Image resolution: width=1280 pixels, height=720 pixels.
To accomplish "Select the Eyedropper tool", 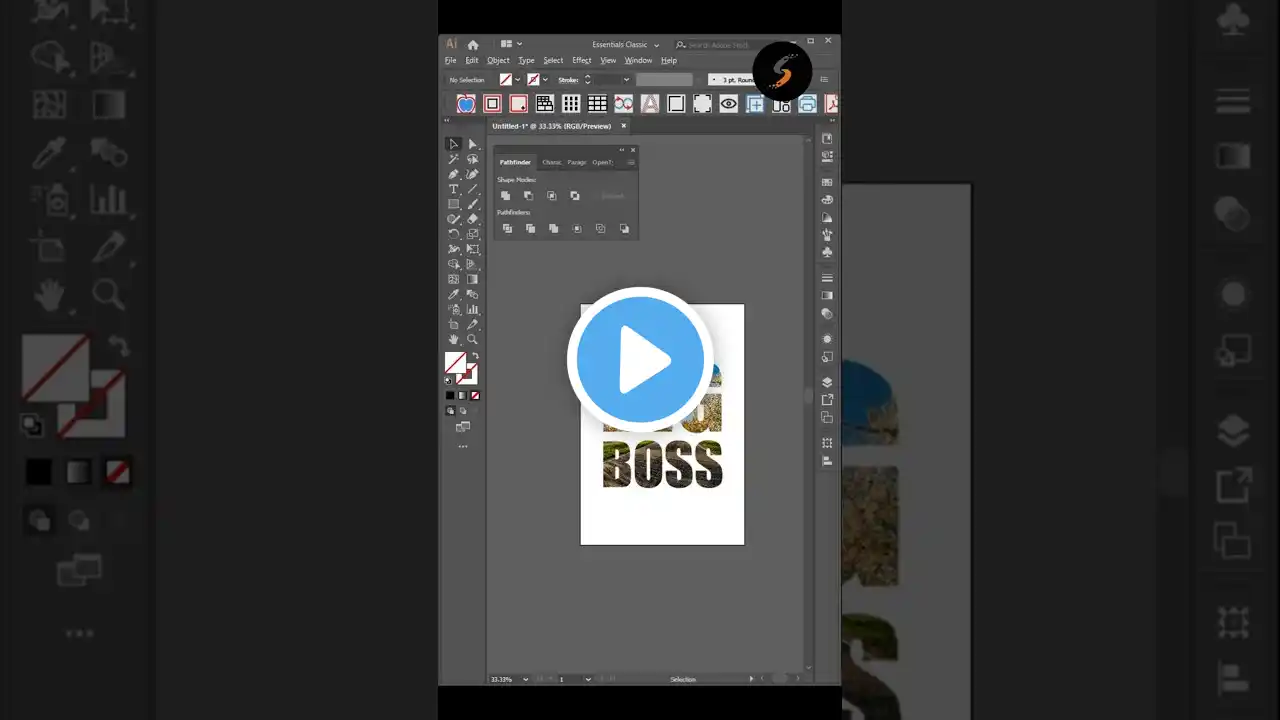I will click(453, 295).
